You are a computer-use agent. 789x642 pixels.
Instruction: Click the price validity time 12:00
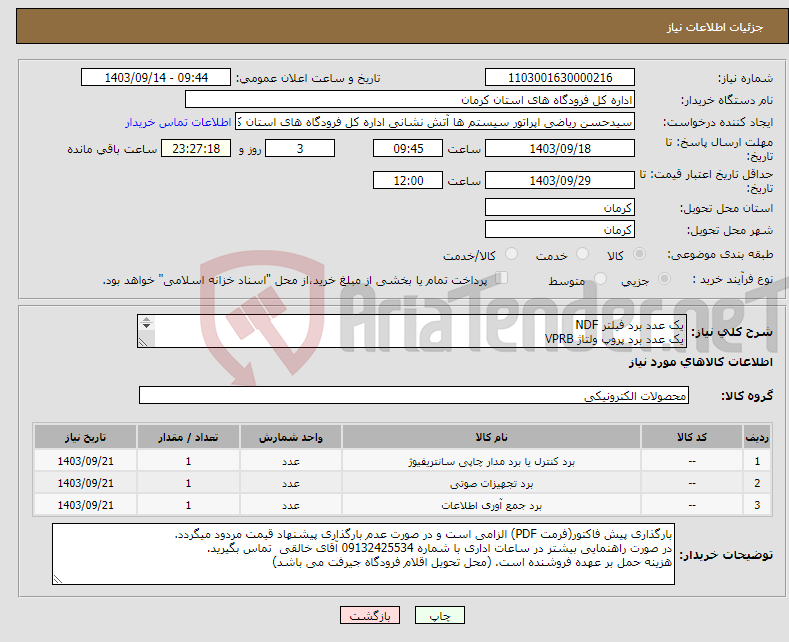(x=408, y=180)
